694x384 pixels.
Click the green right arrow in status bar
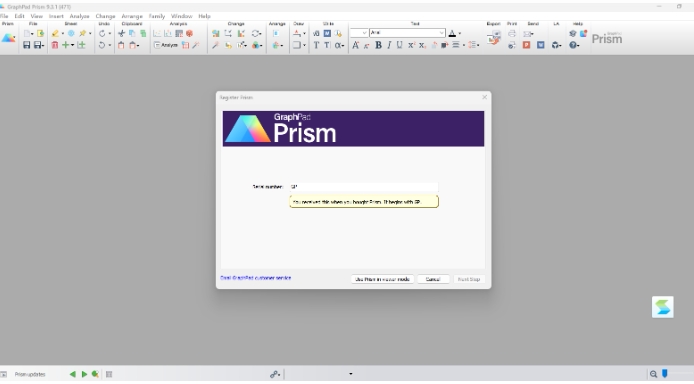pos(84,374)
